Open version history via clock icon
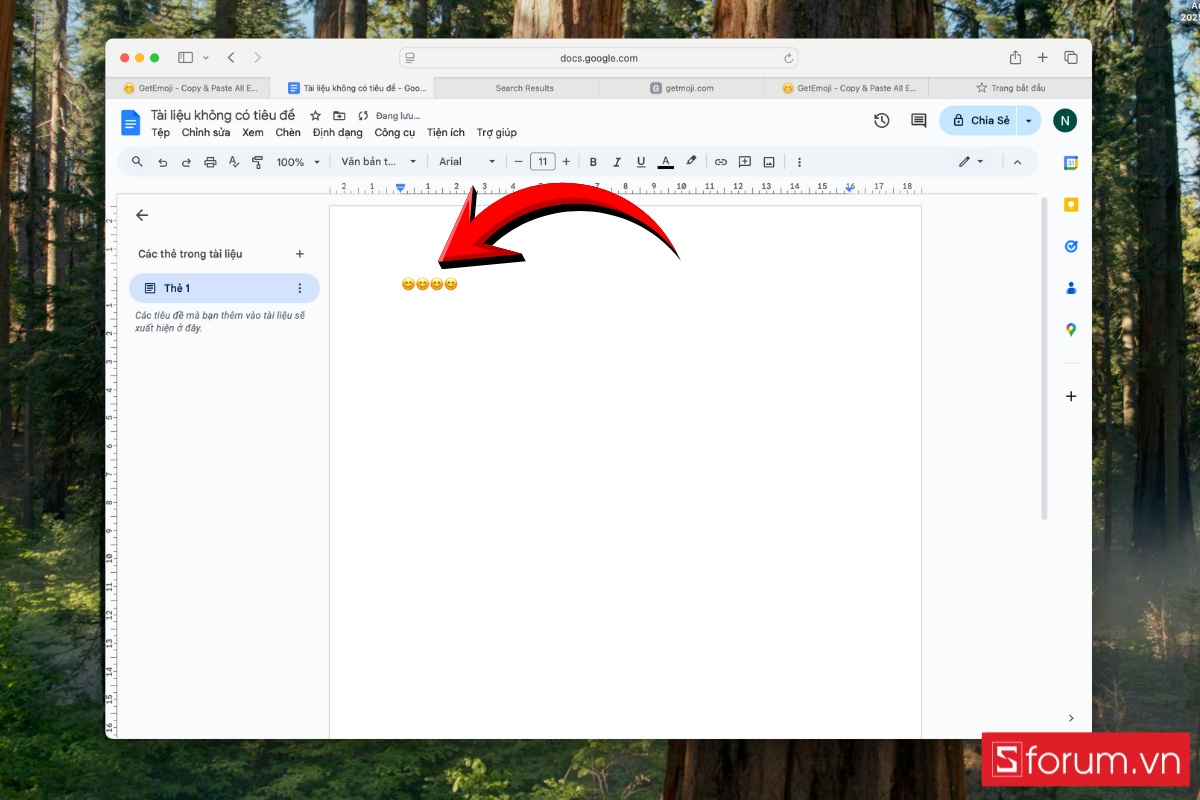This screenshot has width=1200, height=800. [881, 120]
